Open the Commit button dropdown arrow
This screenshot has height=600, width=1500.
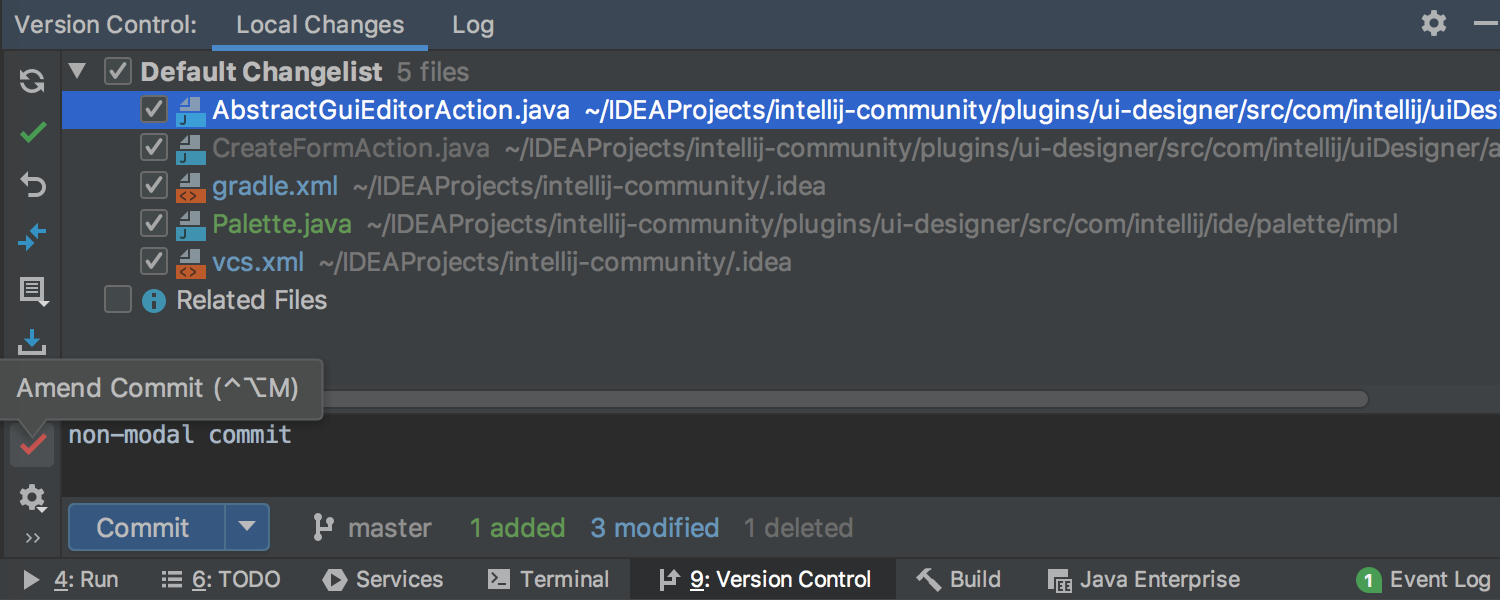pyautogui.click(x=247, y=527)
